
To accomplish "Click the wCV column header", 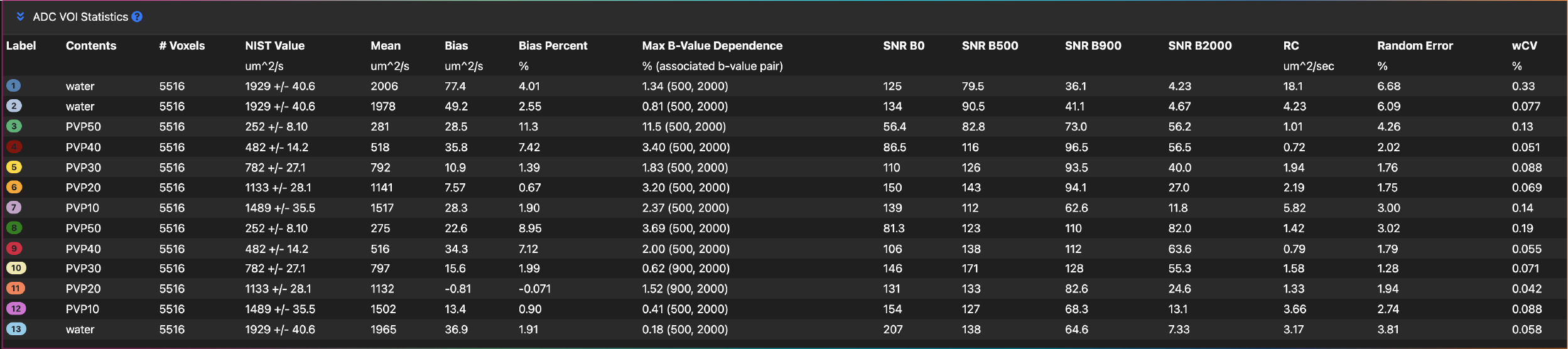I will (x=1524, y=46).
